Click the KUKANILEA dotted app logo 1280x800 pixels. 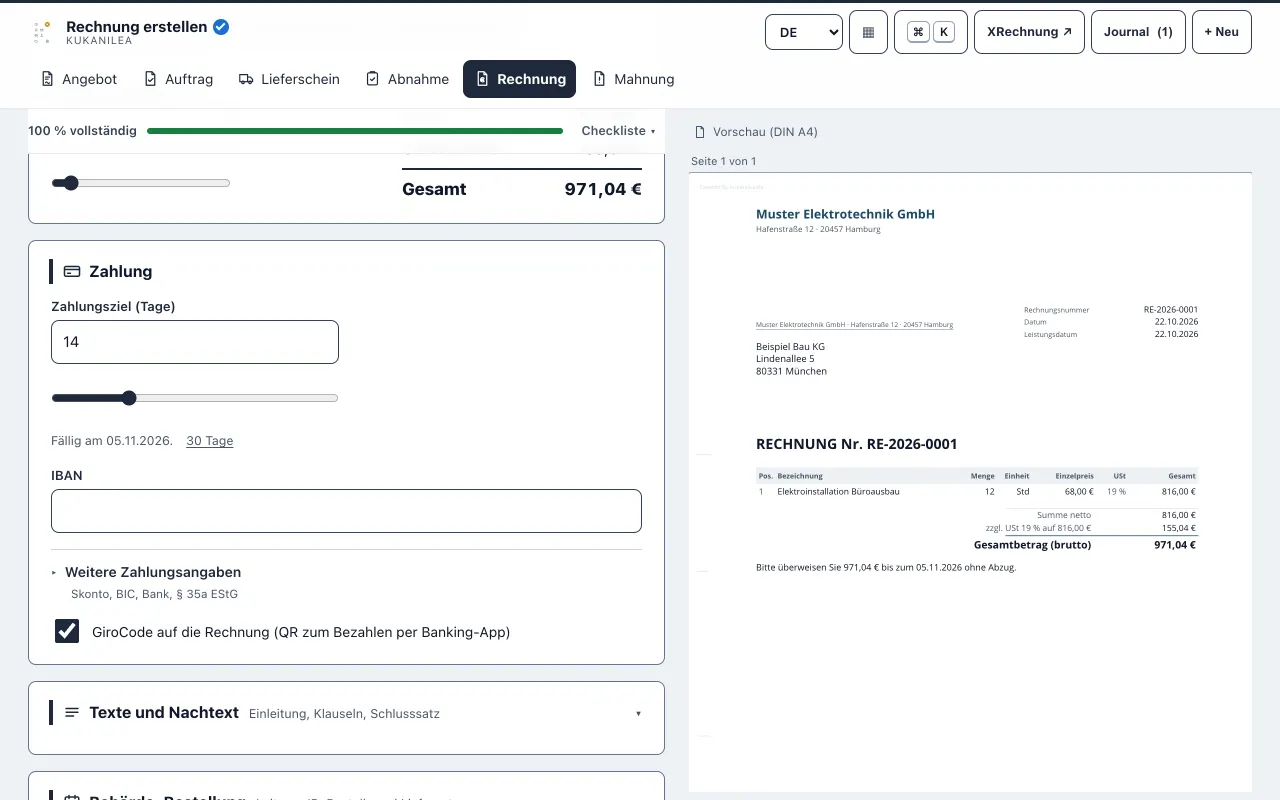point(41,33)
